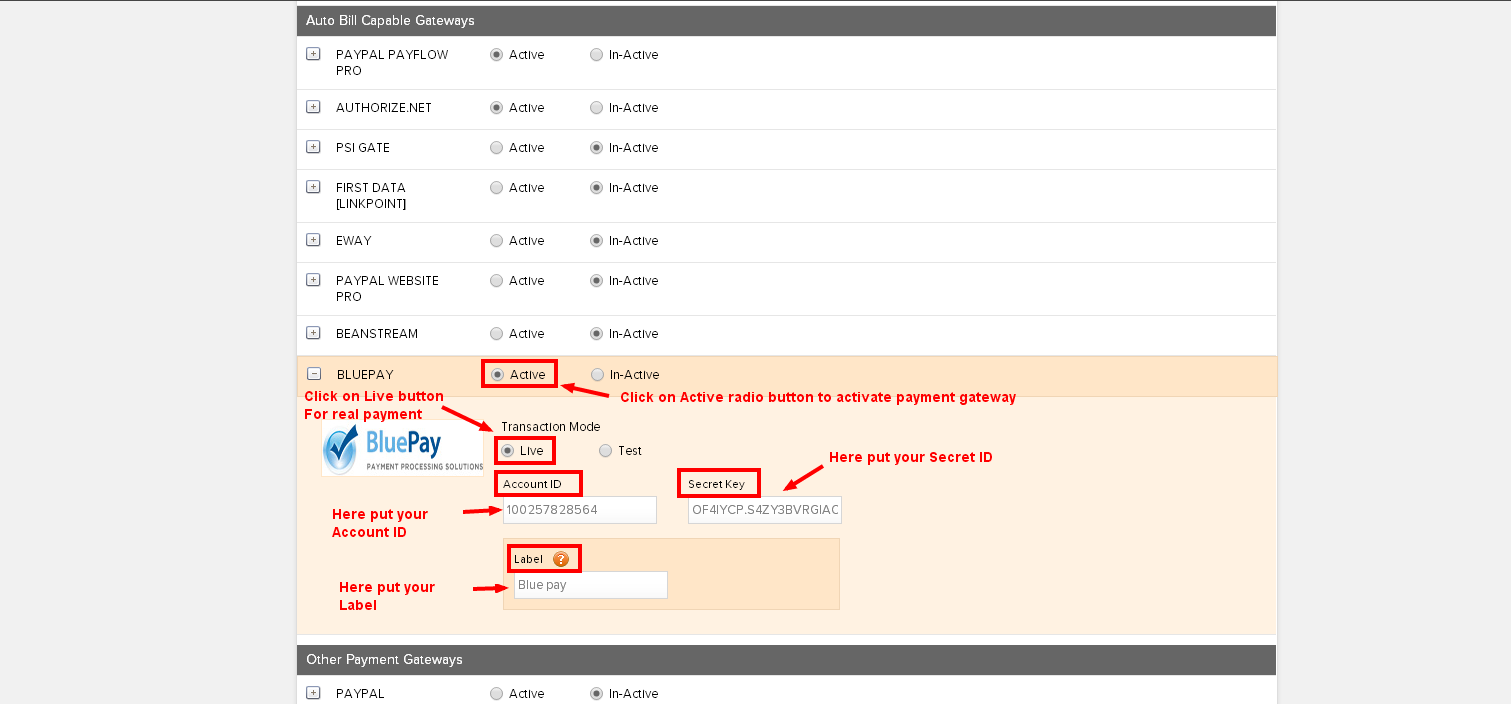Choose Live transaction mode for BluePay

coord(507,451)
